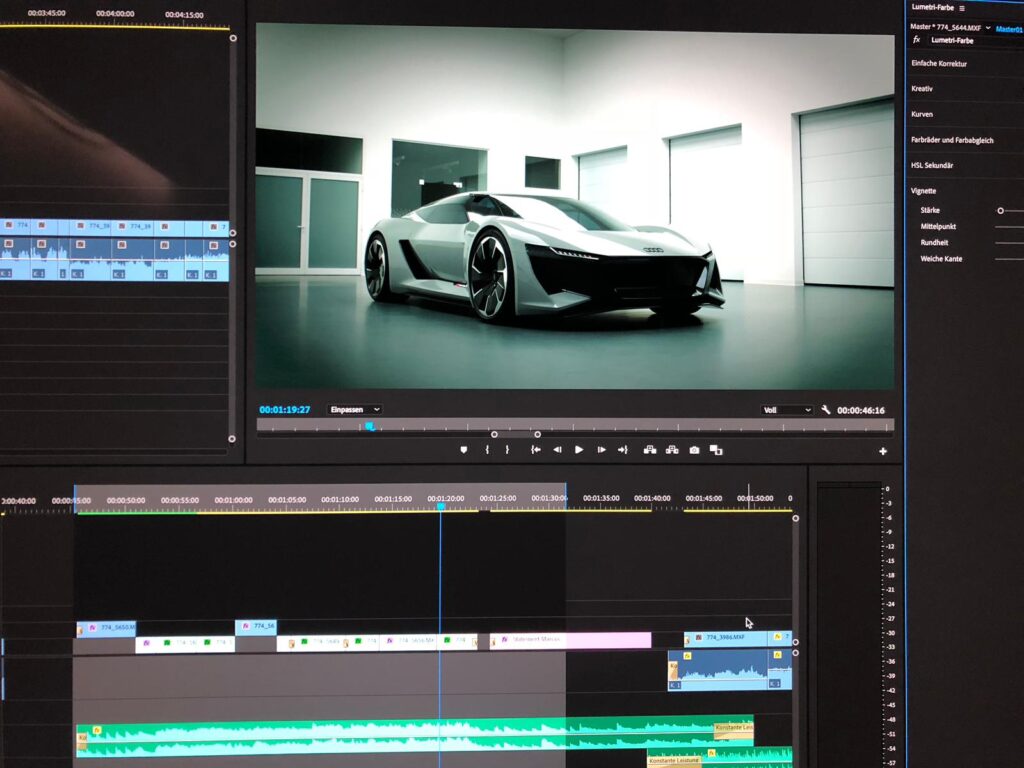Jump to the Out point
This screenshot has height=768, width=1024.
point(622,450)
